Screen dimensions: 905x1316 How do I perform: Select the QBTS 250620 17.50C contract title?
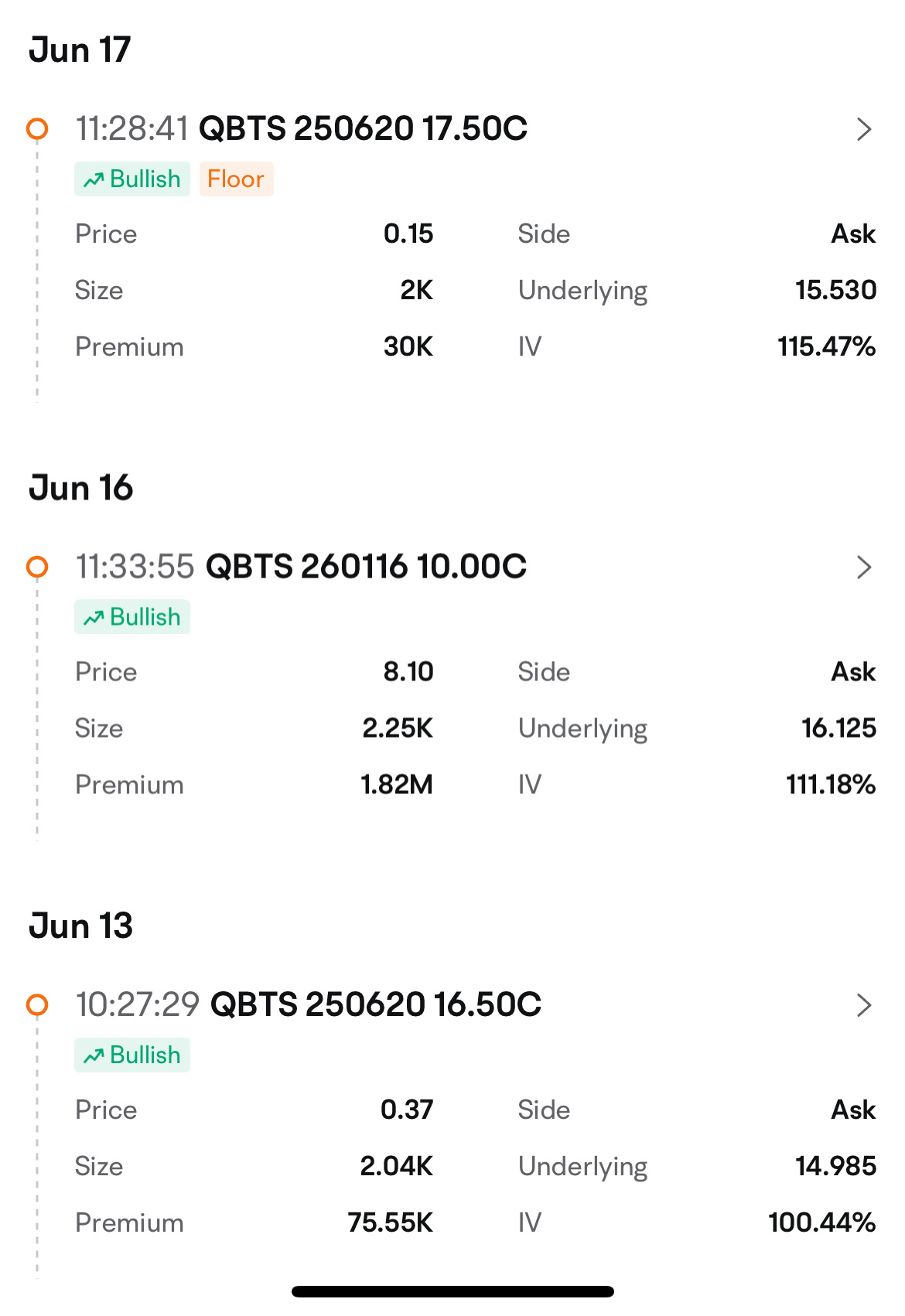coord(364,128)
